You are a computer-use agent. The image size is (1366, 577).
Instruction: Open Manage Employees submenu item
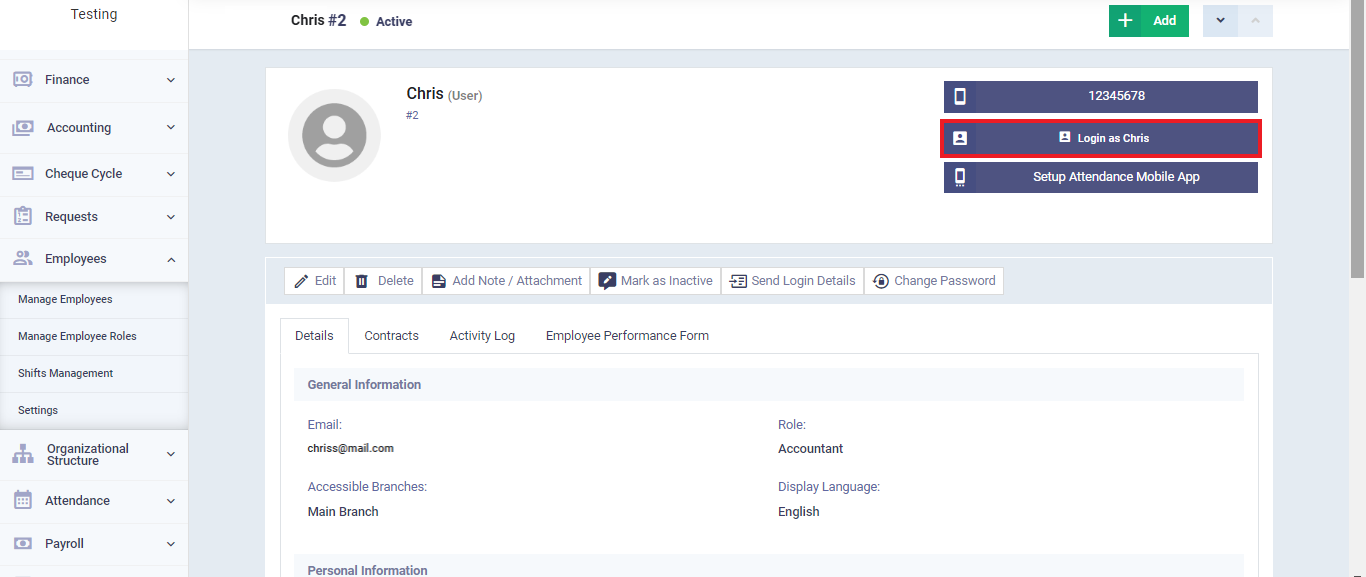pos(94,299)
